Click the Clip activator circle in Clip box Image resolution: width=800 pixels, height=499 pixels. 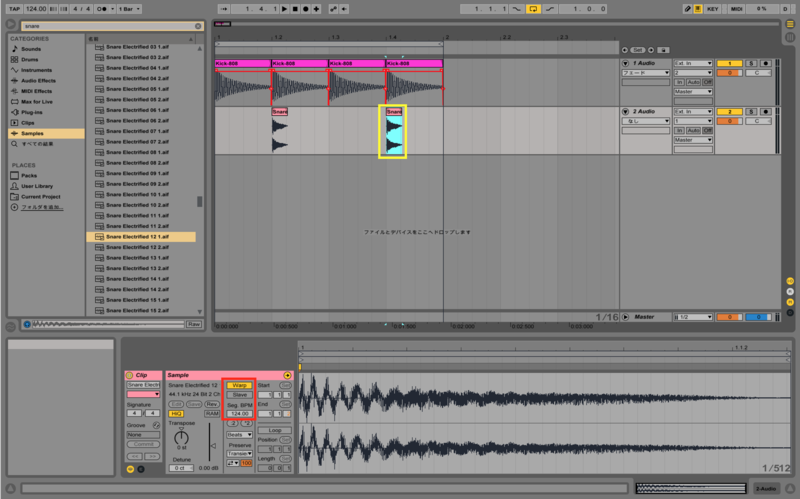coord(130,375)
